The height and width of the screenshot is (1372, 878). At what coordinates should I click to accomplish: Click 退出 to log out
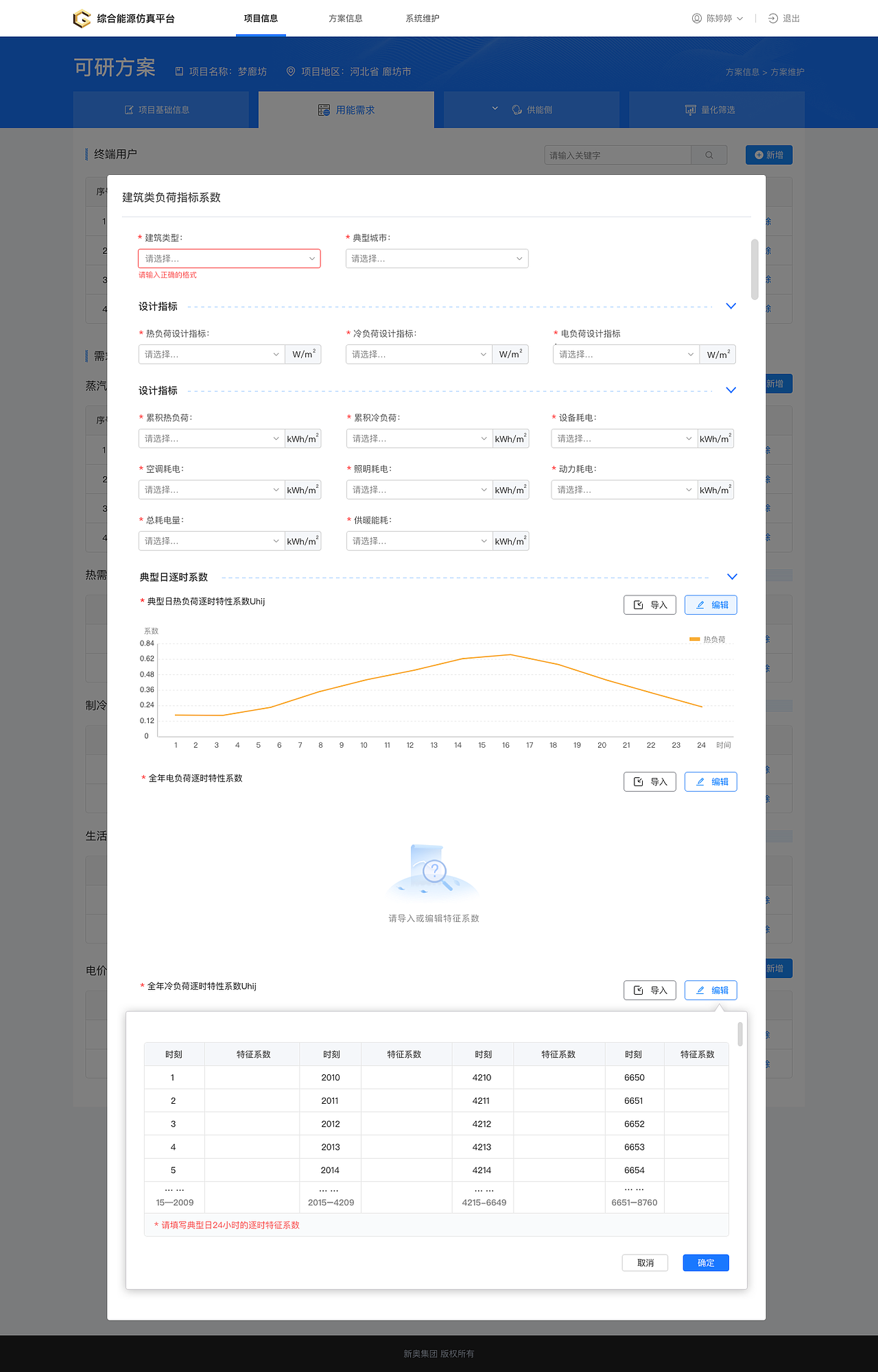pyautogui.click(x=784, y=19)
